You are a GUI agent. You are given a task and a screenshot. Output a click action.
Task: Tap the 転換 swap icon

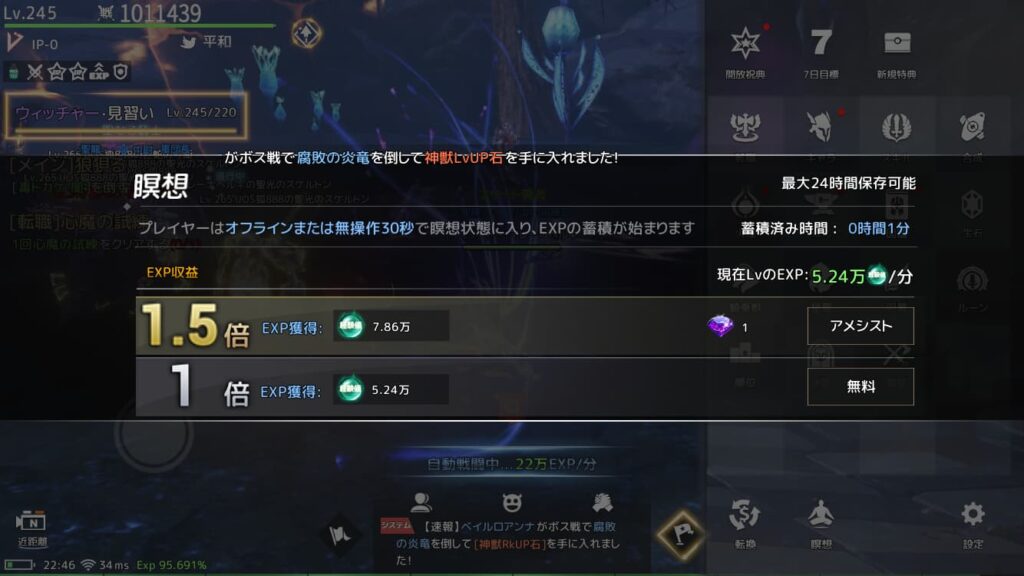tap(745, 523)
